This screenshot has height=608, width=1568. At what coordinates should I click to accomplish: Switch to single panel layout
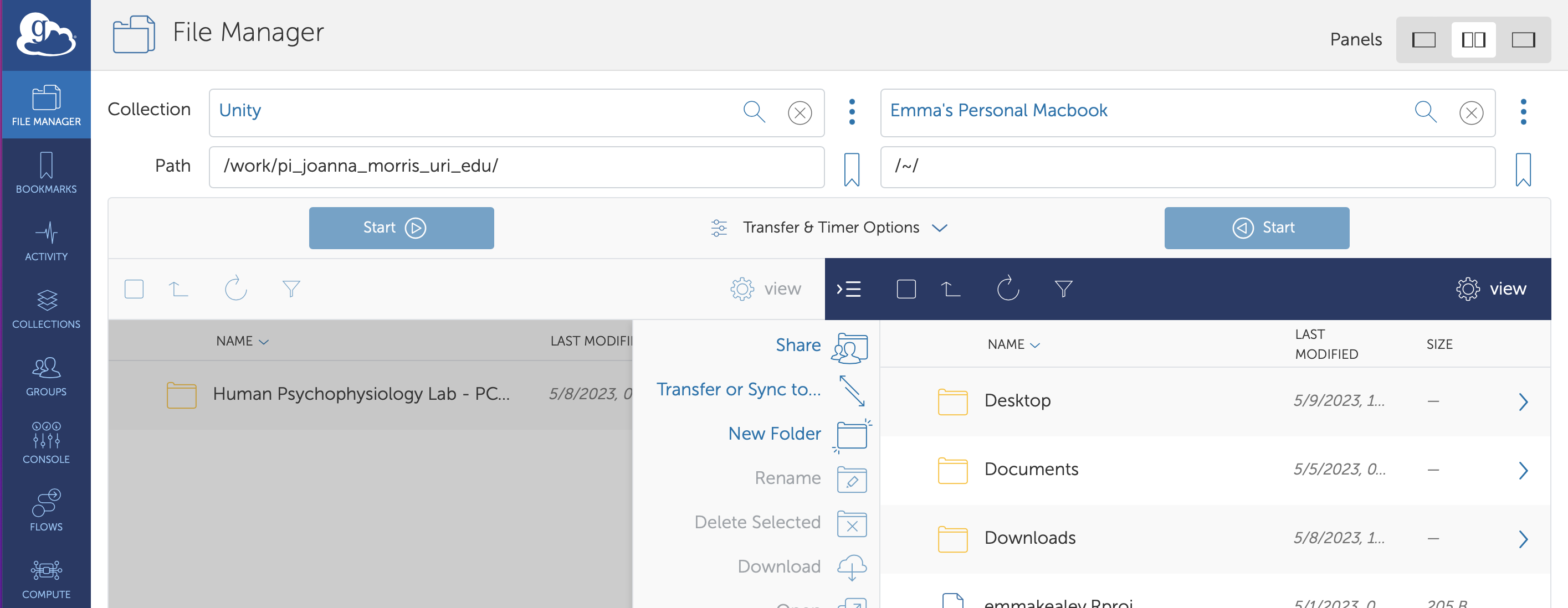[x=1424, y=40]
